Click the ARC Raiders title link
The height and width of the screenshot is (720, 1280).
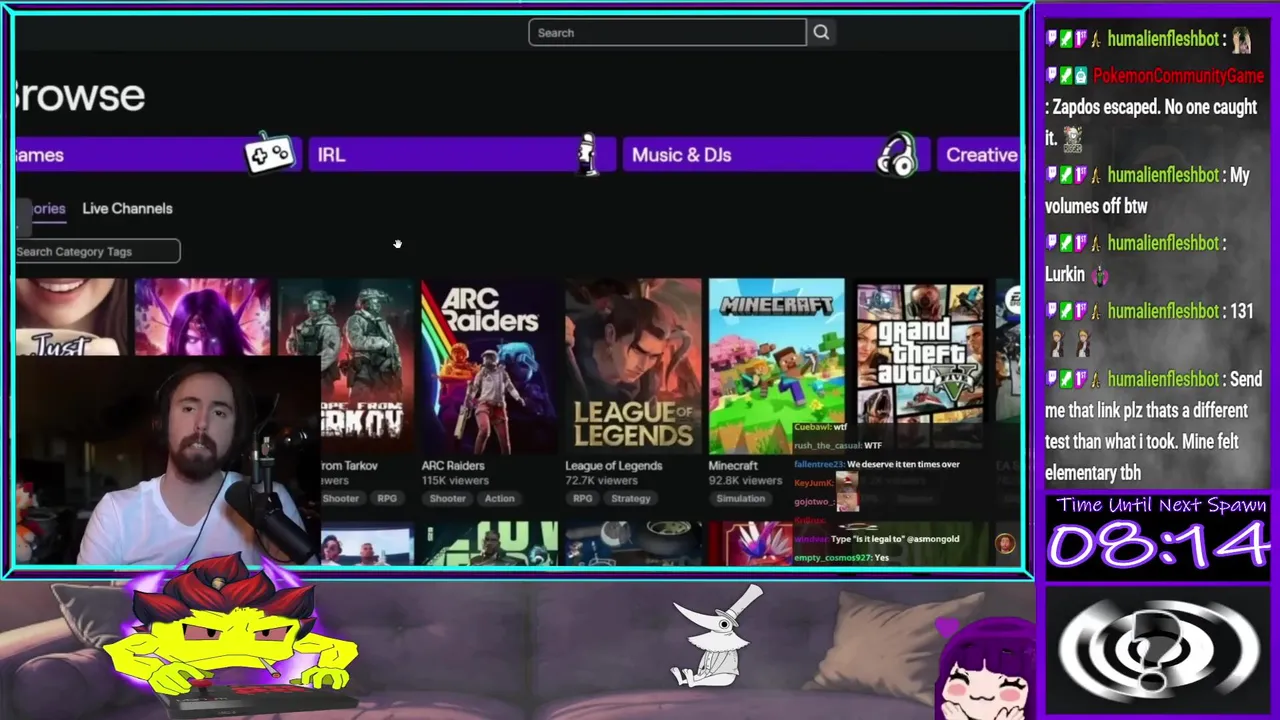(453, 465)
